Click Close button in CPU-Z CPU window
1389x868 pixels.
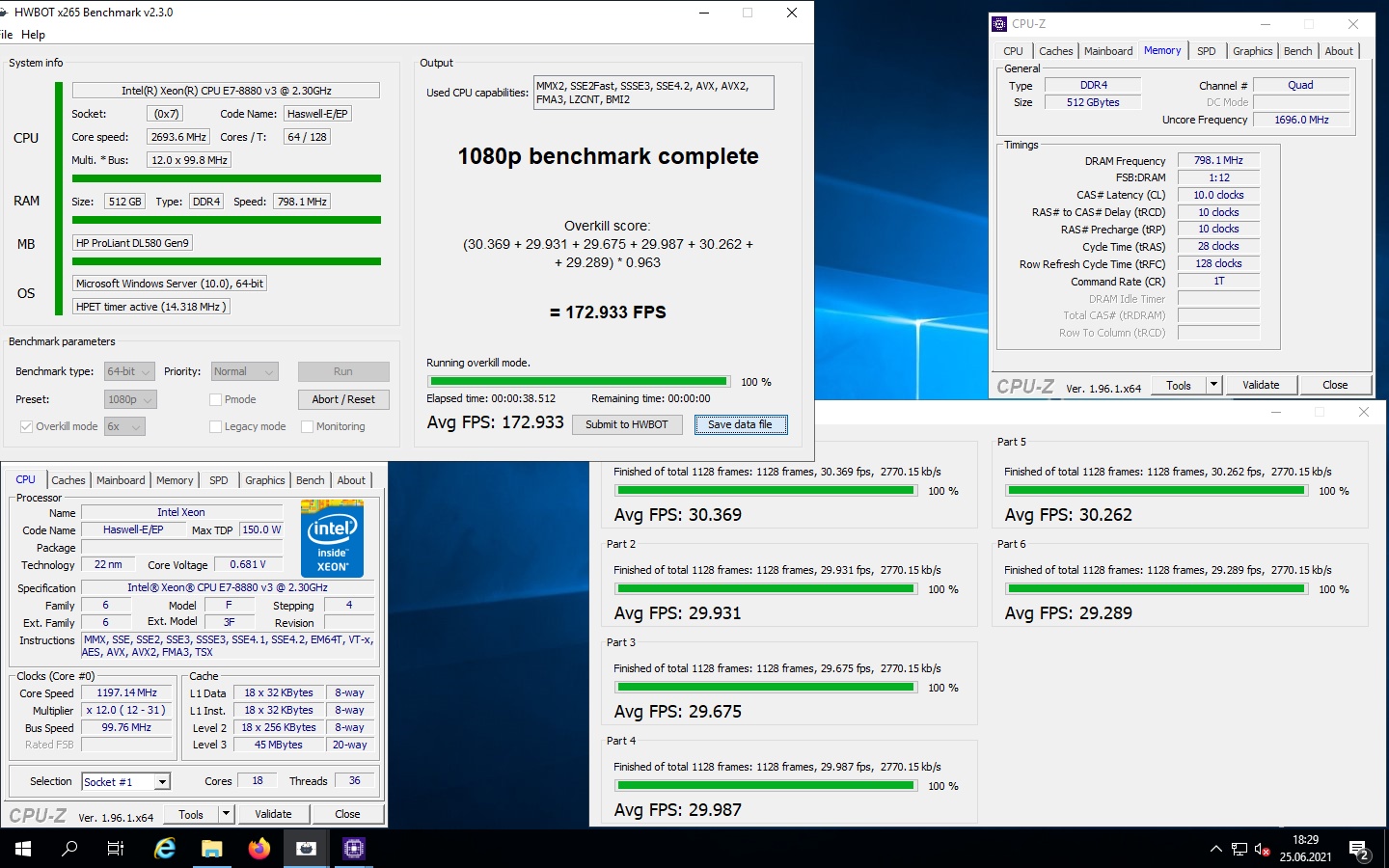(347, 815)
